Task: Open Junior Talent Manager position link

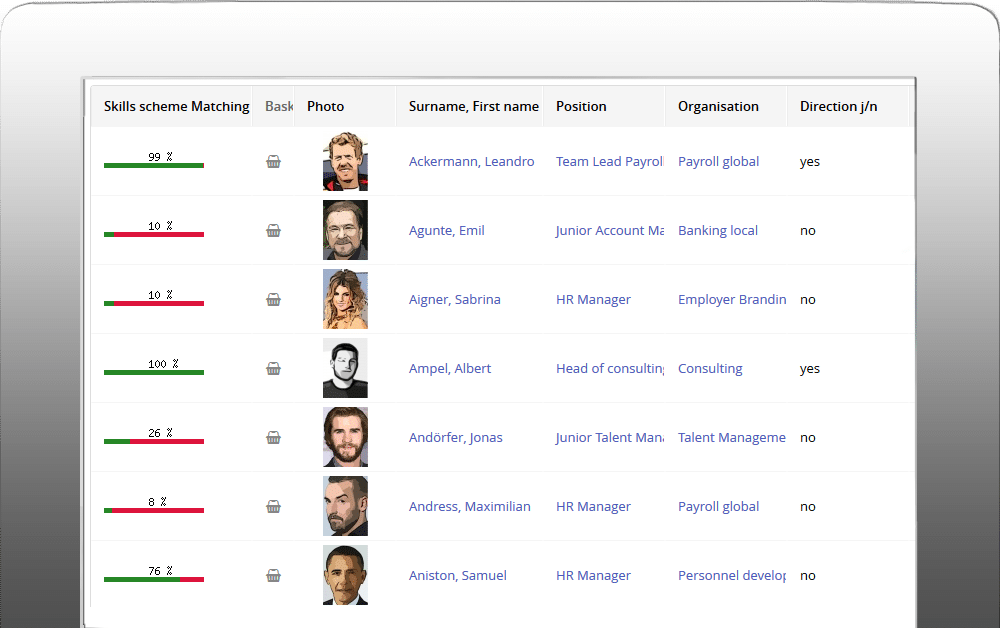Action: coord(610,437)
